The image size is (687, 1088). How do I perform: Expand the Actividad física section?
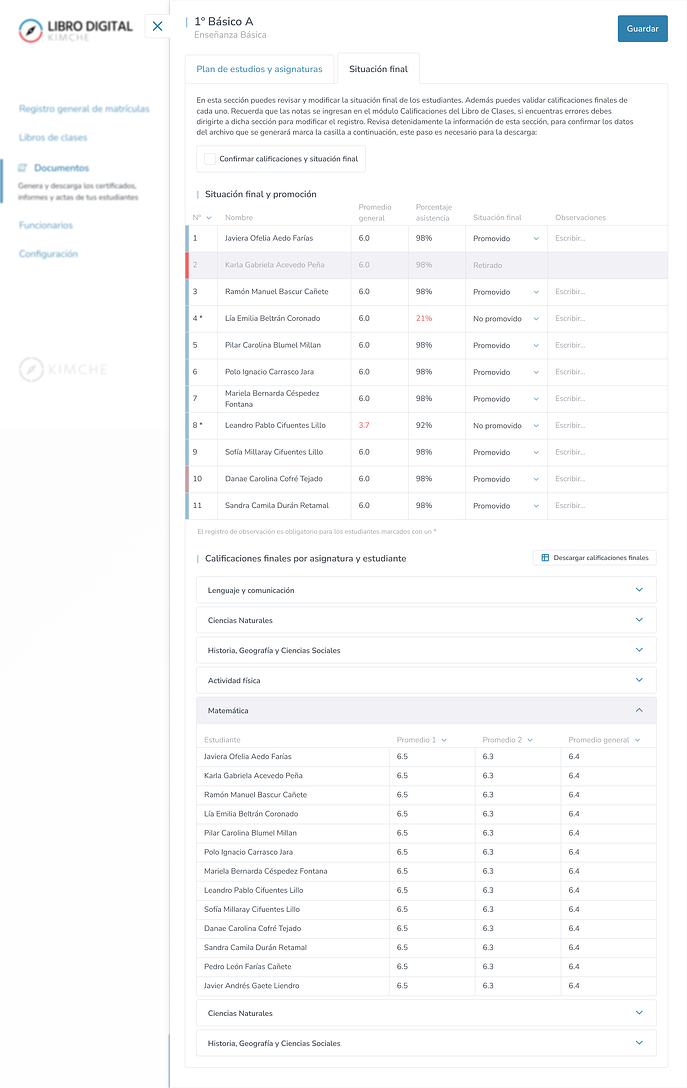click(x=426, y=680)
